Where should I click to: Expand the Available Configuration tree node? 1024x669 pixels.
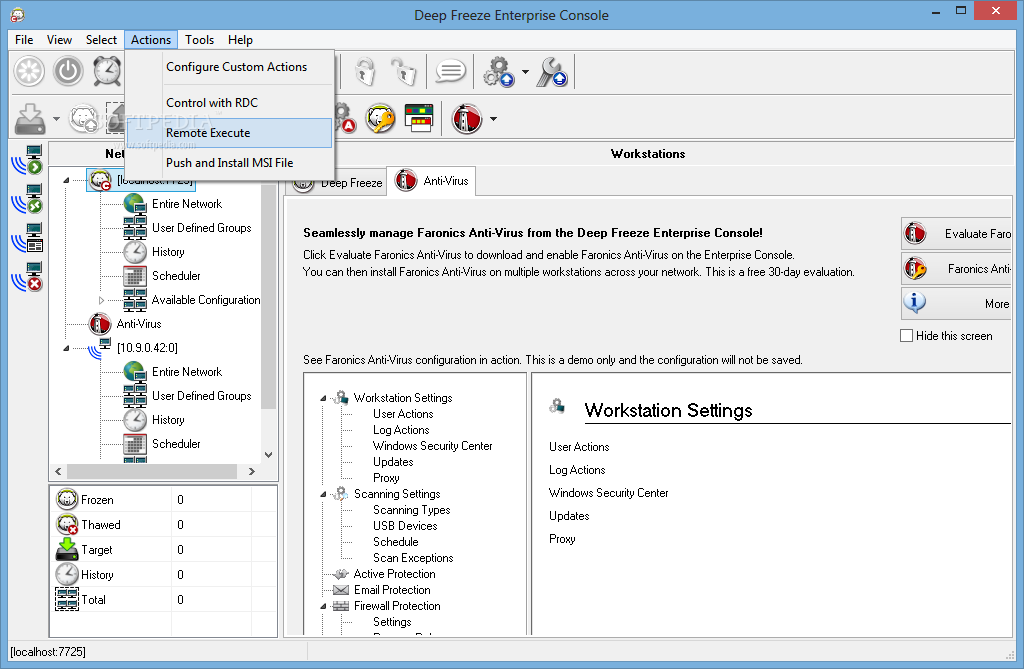(x=101, y=301)
